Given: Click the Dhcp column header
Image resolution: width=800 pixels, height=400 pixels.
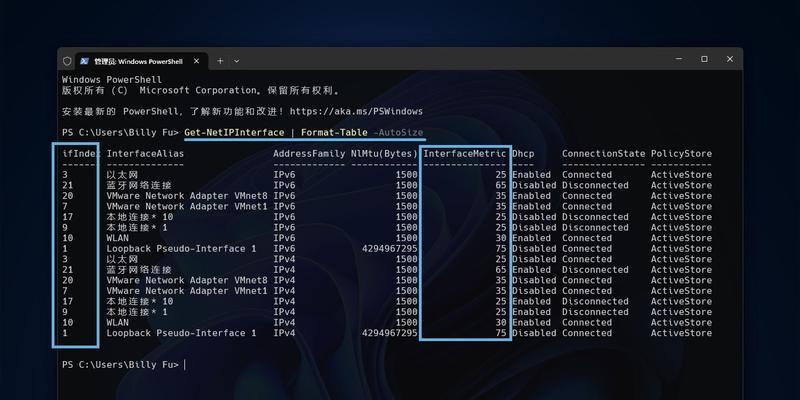Looking at the screenshot, I should click(x=523, y=154).
